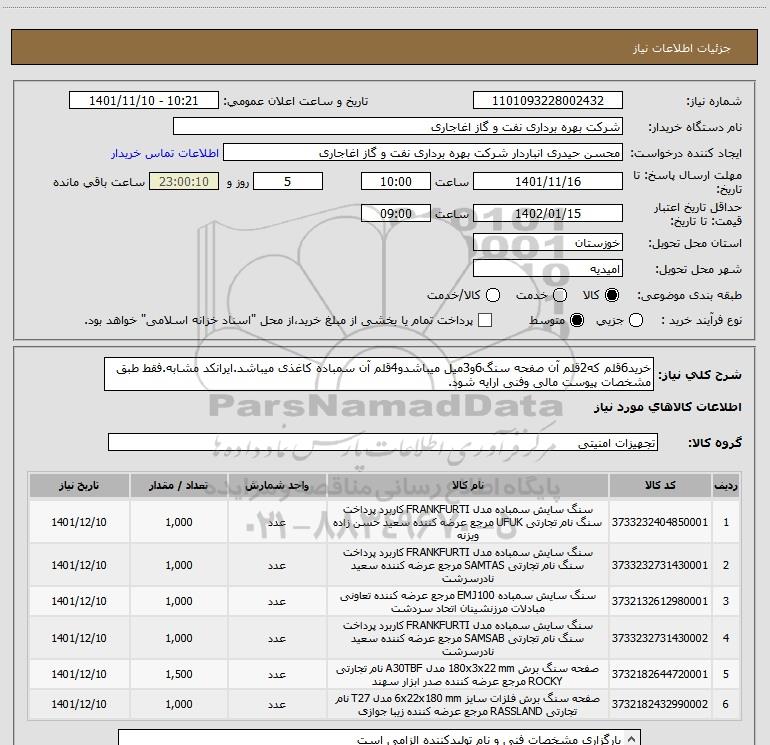770x745 pixels.
Task: Select item code 3732132612980001
Action: click(660, 601)
